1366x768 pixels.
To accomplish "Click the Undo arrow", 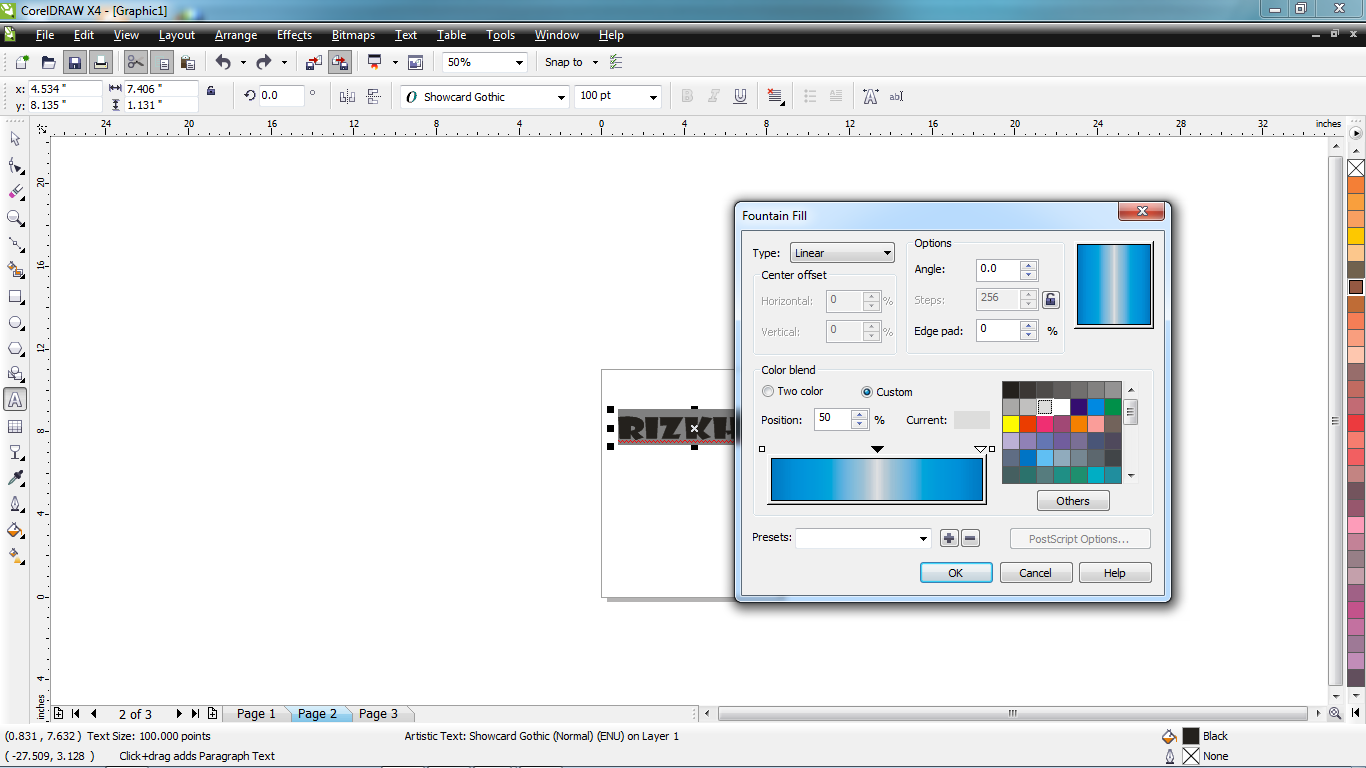I will 223,62.
